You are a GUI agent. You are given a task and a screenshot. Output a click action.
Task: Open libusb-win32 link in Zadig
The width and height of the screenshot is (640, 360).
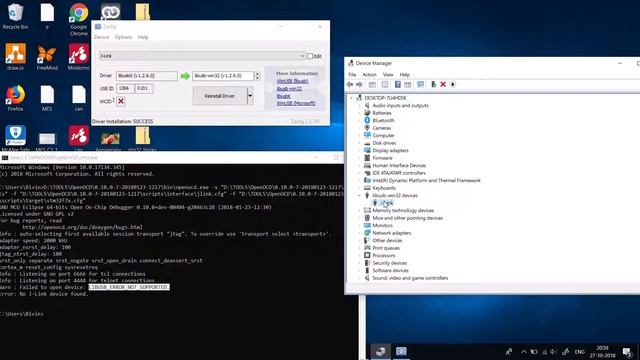[x=289, y=89]
